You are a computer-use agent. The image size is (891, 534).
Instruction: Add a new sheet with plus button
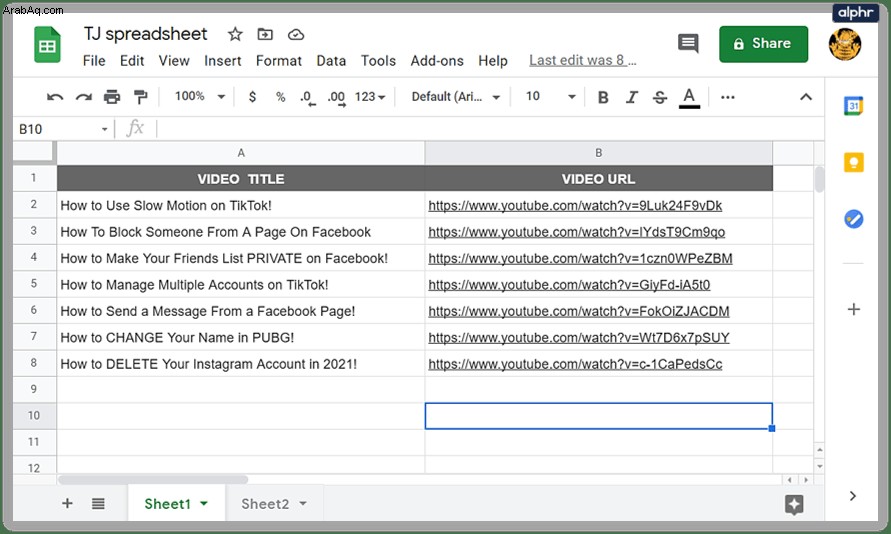(67, 503)
